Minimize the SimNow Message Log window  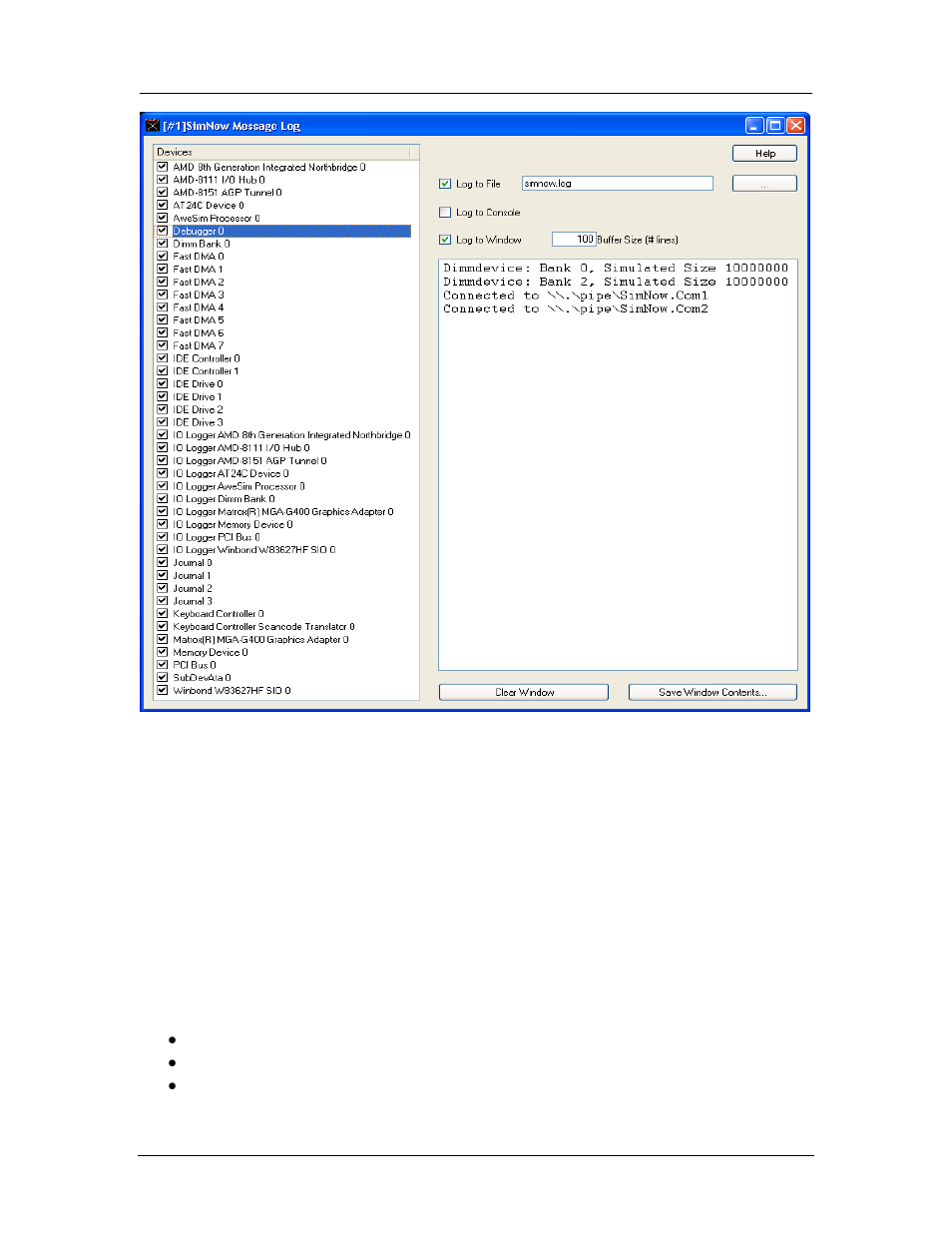(754, 126)
